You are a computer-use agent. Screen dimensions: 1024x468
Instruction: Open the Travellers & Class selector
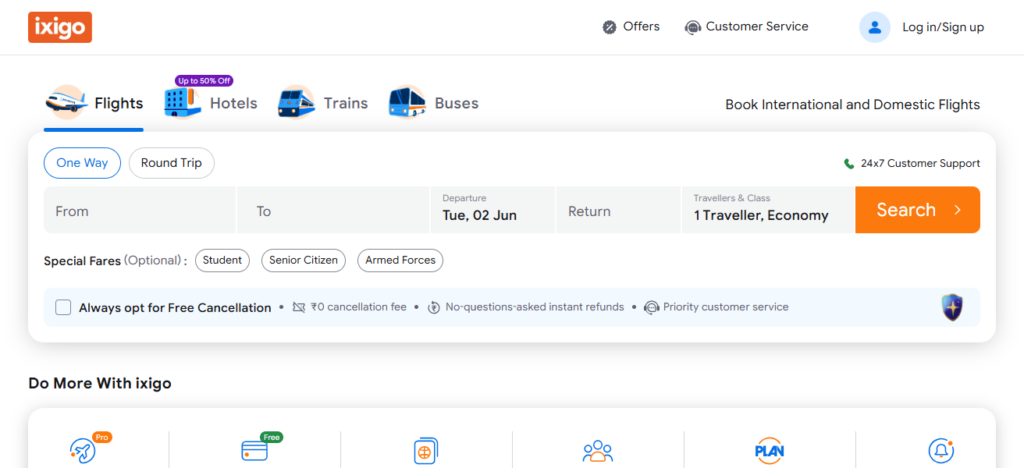coord(768,210)
